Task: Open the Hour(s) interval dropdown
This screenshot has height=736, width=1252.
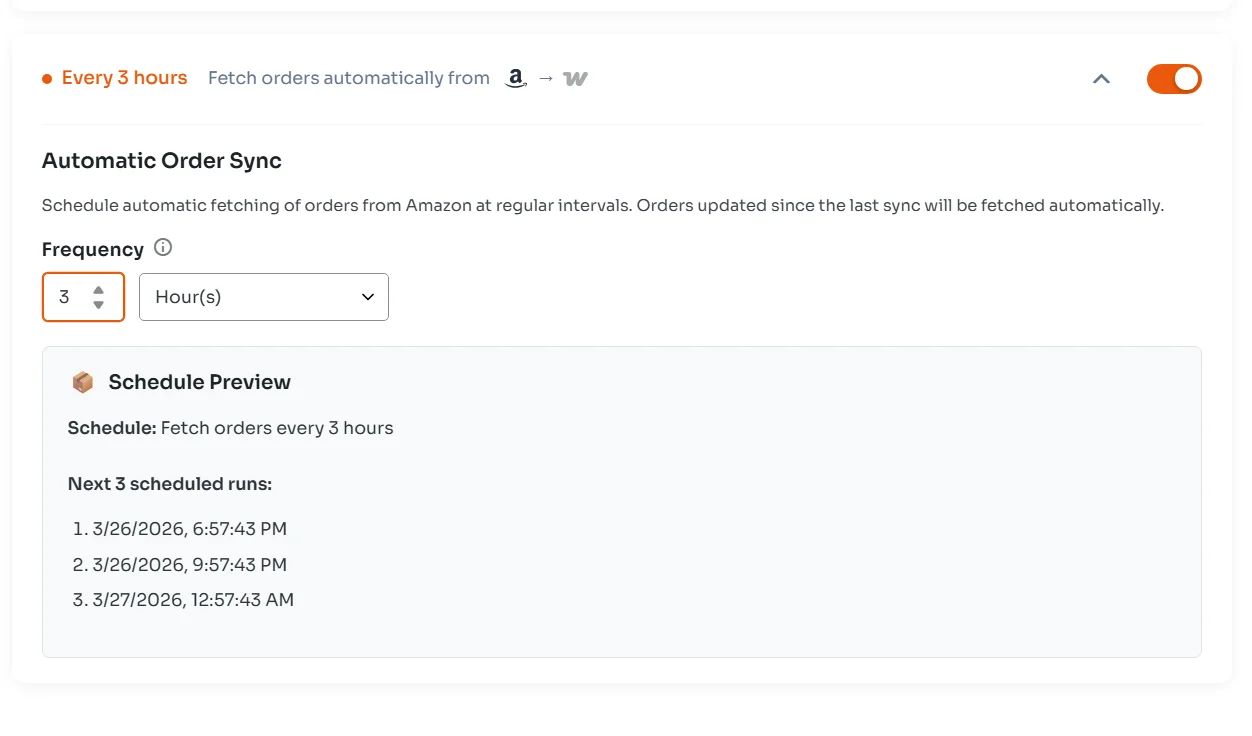Action: click(x=263, y=296)
